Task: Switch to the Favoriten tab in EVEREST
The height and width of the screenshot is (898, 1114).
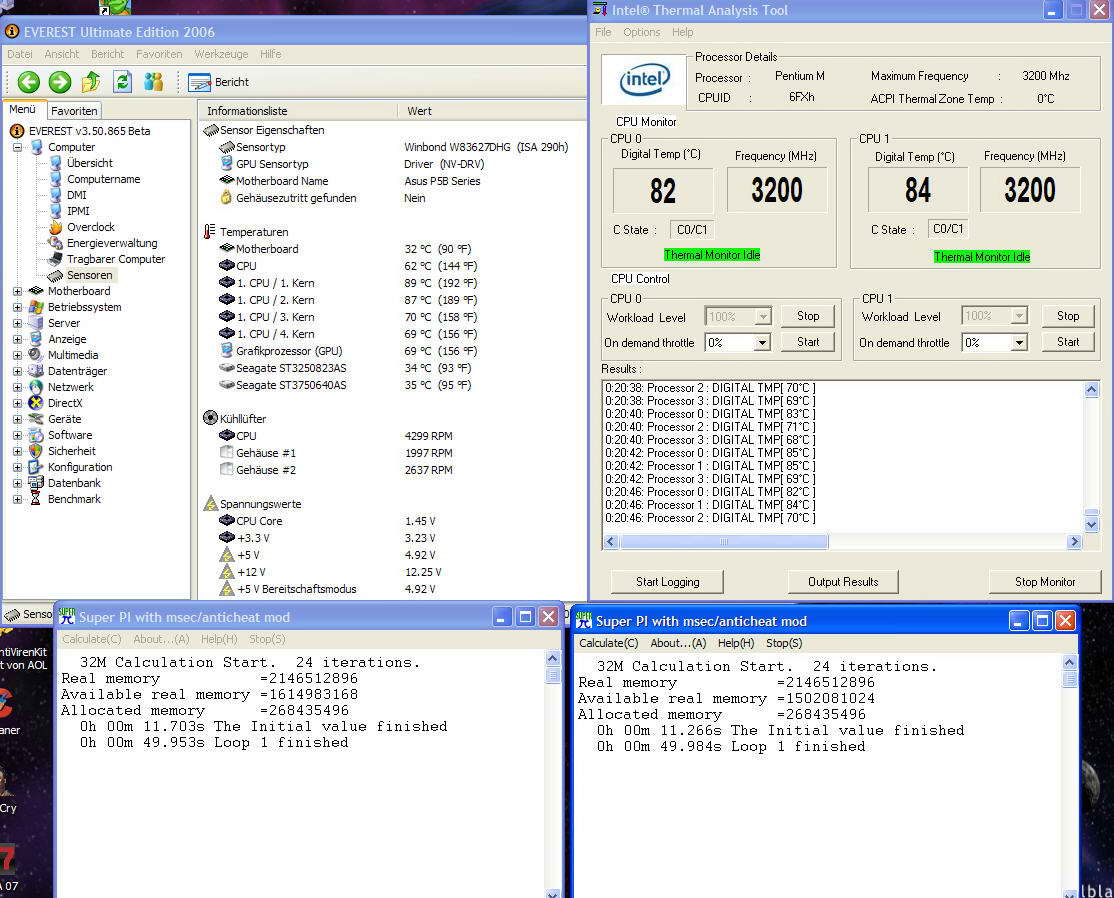Action: (74, 111)
